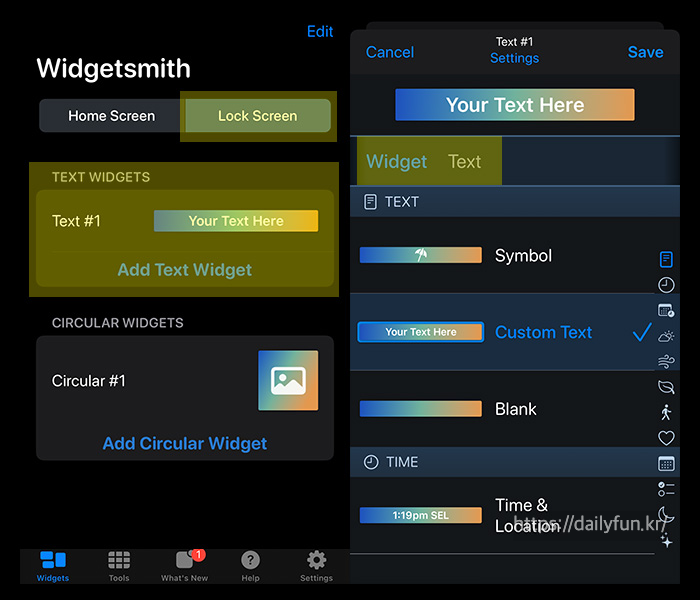Click the Settings label under Text #1 title
The width and height of the screenshot is (700, 600).
[x=514, y=58]
